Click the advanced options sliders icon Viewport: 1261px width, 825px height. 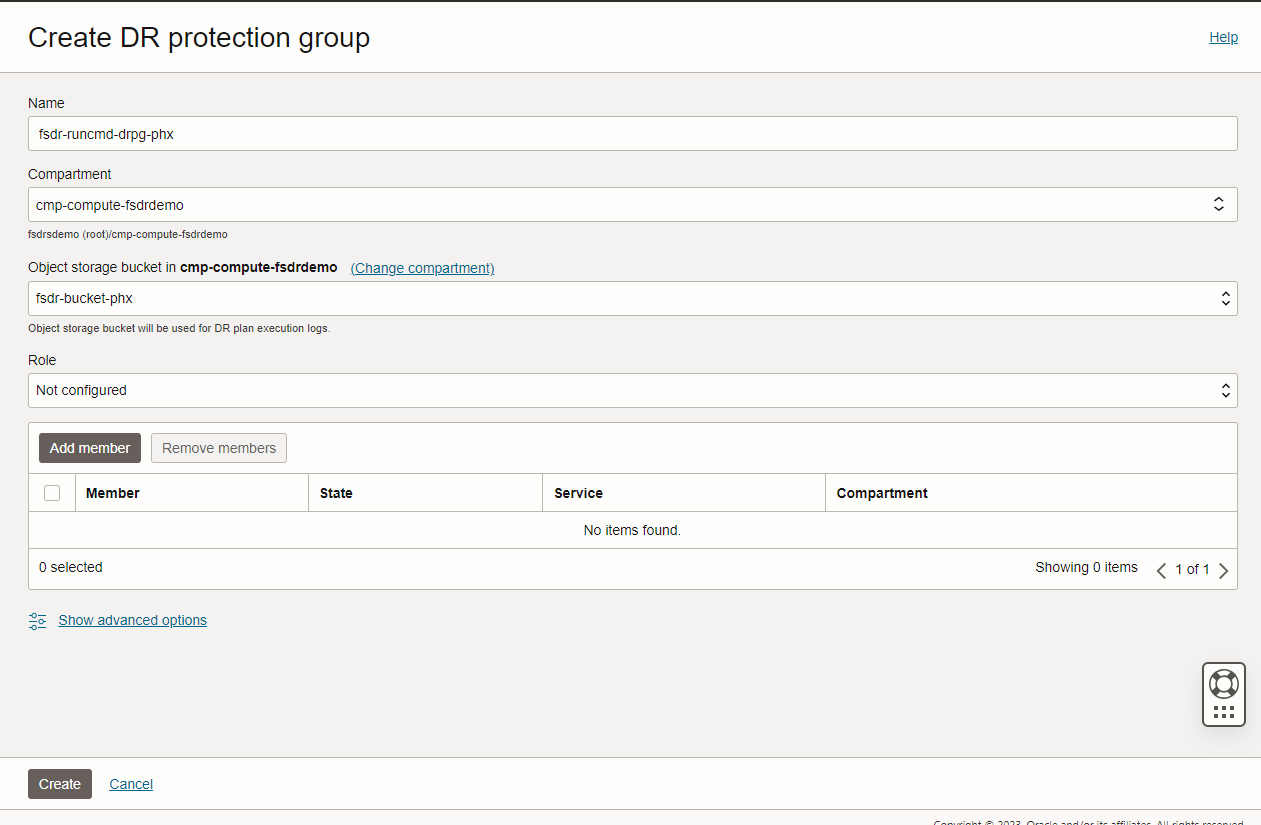pyautogui.click(x=37, y=621)
